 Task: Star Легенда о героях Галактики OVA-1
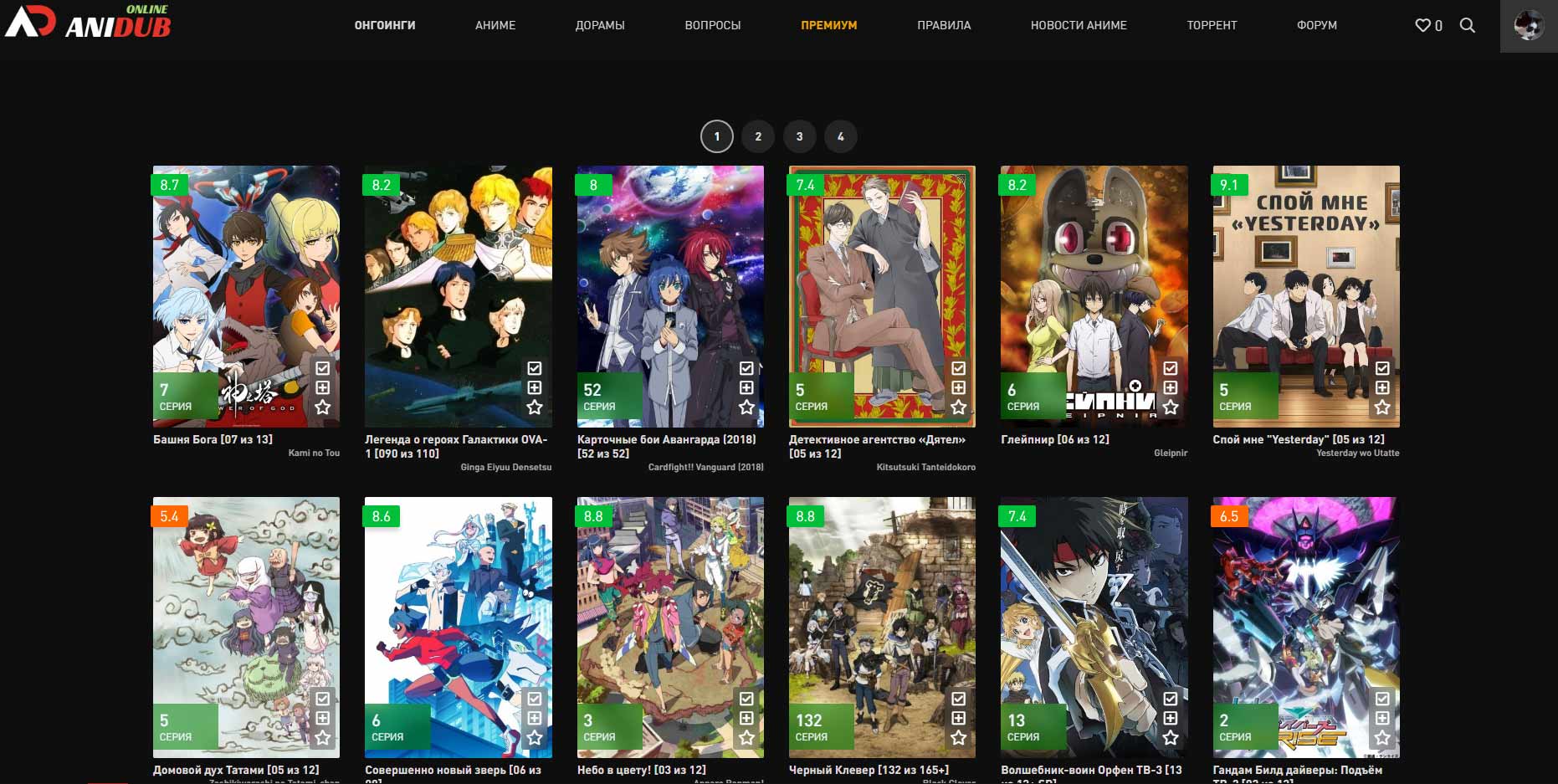click(535, 407)
